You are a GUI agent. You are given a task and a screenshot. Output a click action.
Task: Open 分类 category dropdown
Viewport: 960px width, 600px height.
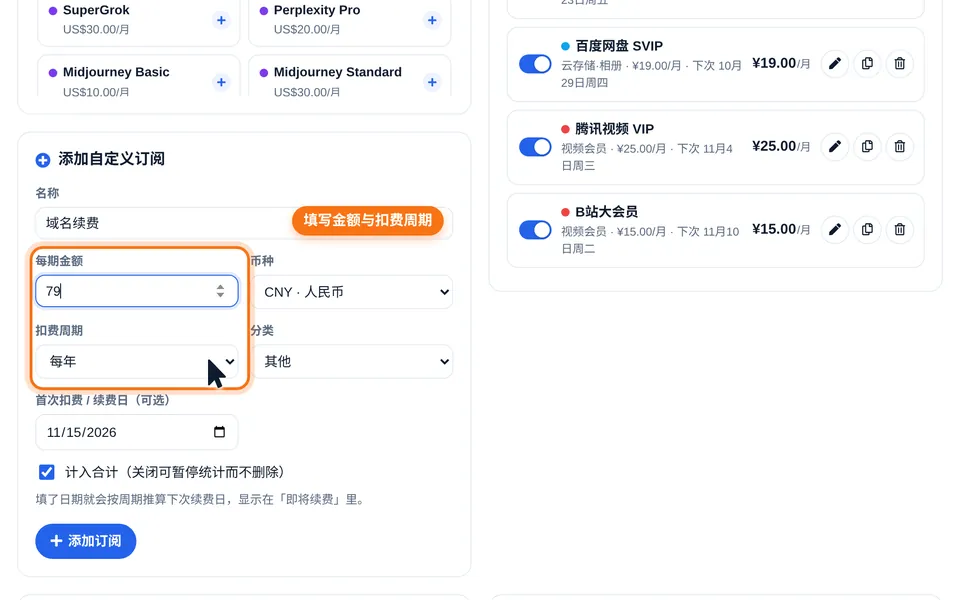352,361
